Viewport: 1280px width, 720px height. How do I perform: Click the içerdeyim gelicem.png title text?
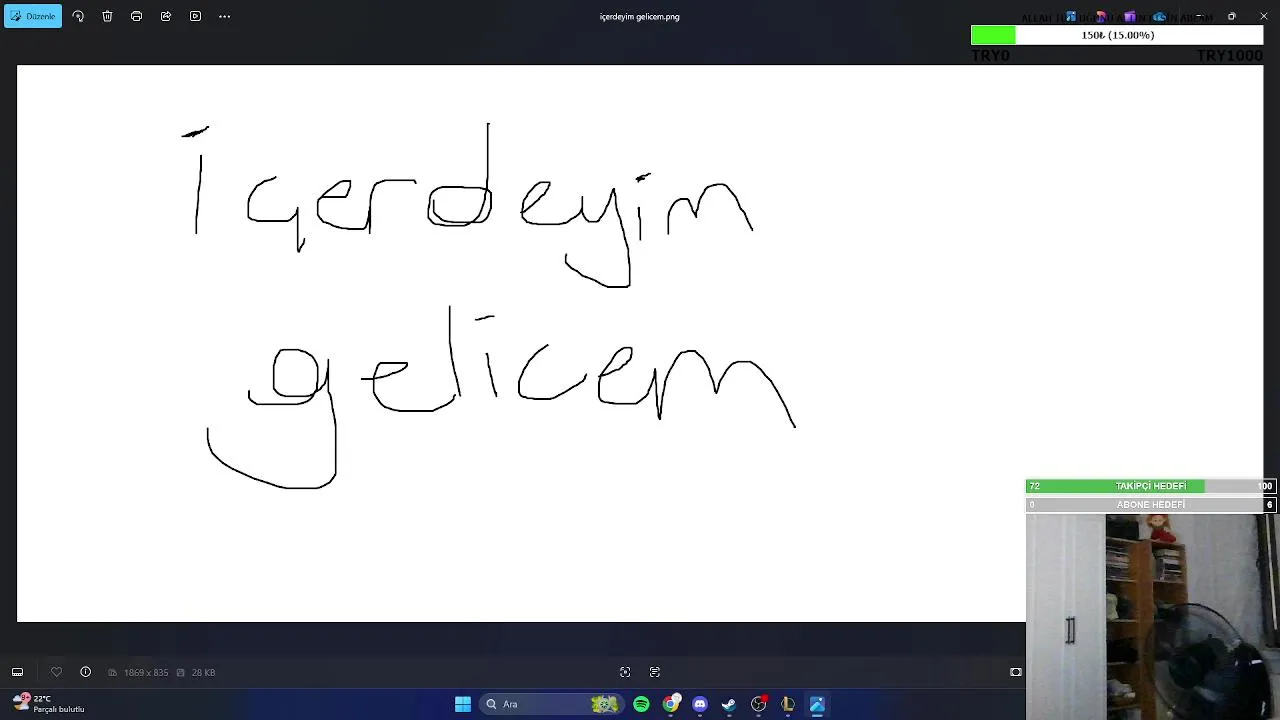coord(640,17)
